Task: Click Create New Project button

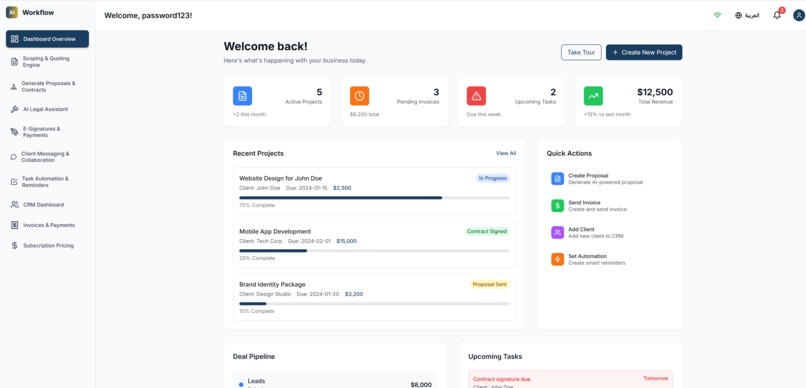Action: [x=644, y=52]
